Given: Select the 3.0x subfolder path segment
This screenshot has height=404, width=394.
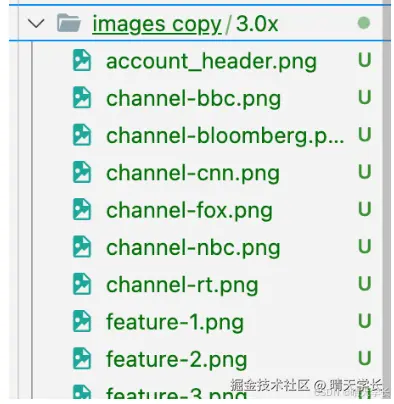Looking at the screenshot, I should pyautogui.click(x=257, y=24).
